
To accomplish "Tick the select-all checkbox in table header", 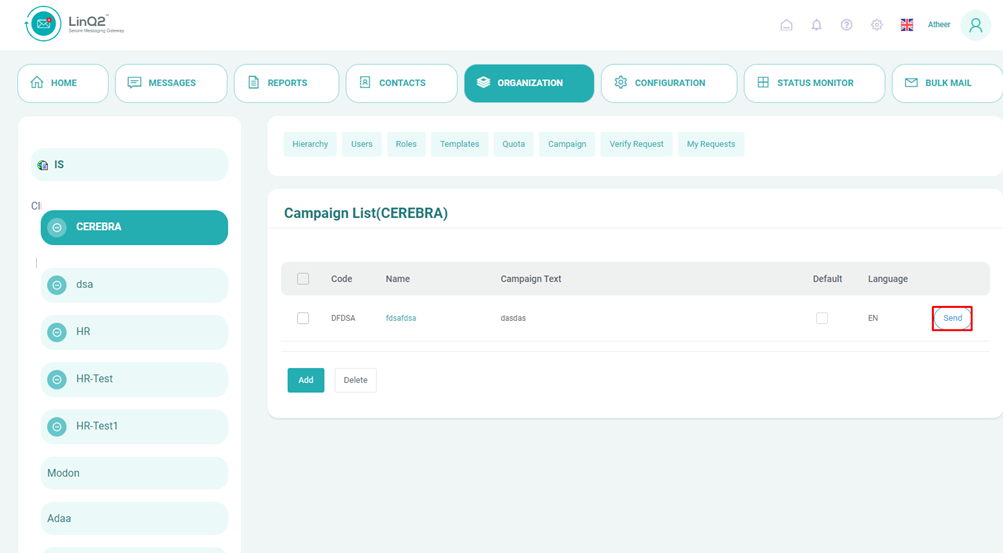I will pyautogui.click(x=303, y=279).
